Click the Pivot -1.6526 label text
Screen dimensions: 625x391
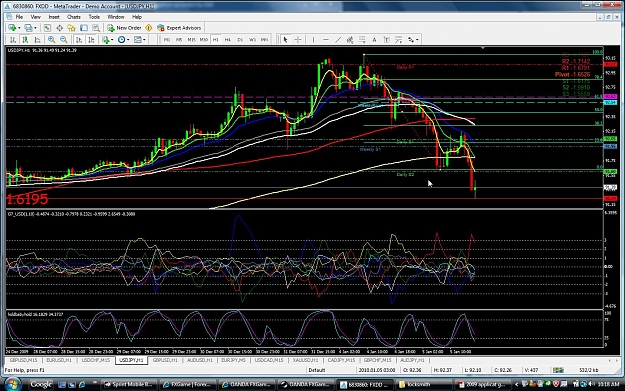click(572, 75)
